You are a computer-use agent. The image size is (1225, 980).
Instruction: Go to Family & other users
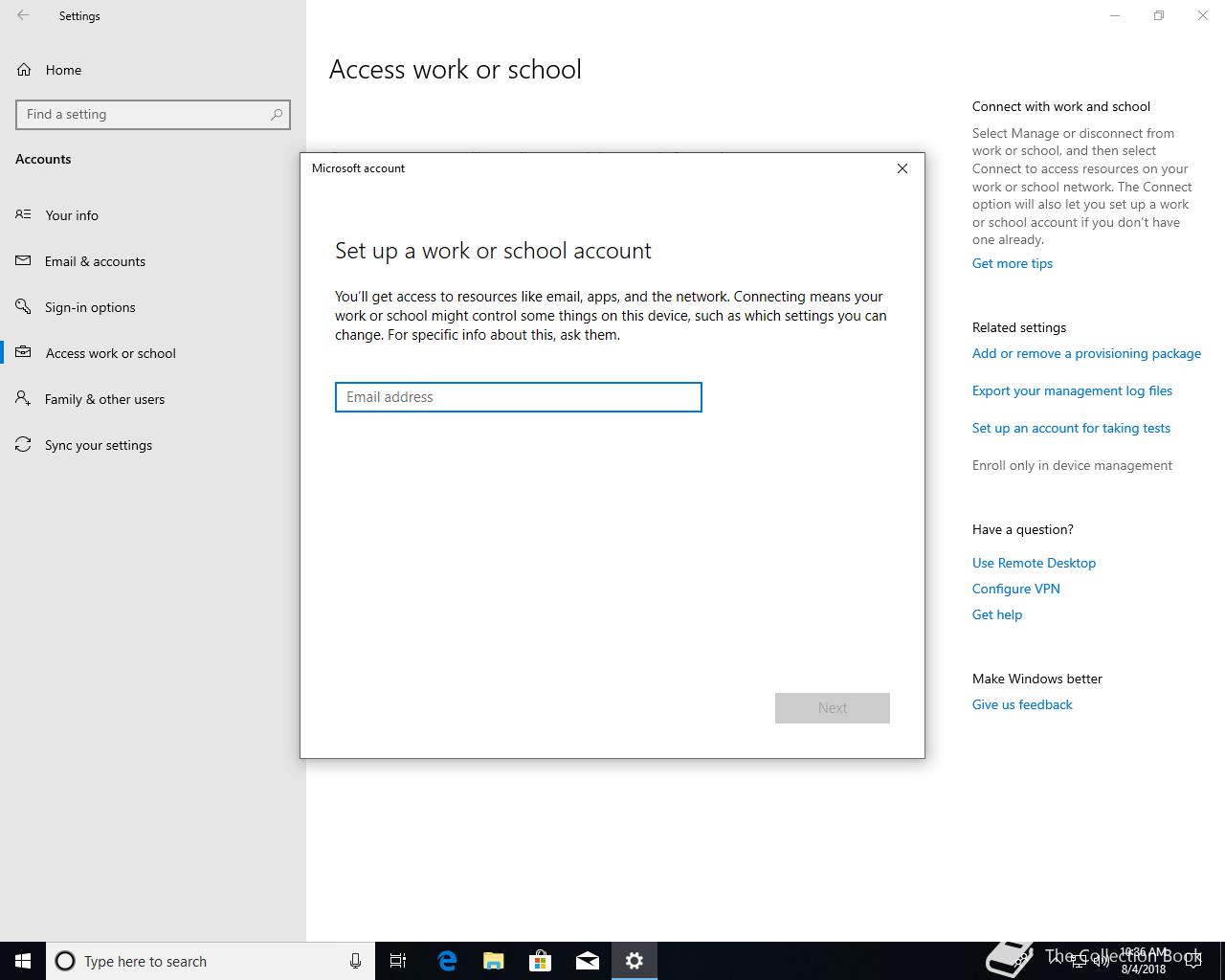tap(104, 399)
